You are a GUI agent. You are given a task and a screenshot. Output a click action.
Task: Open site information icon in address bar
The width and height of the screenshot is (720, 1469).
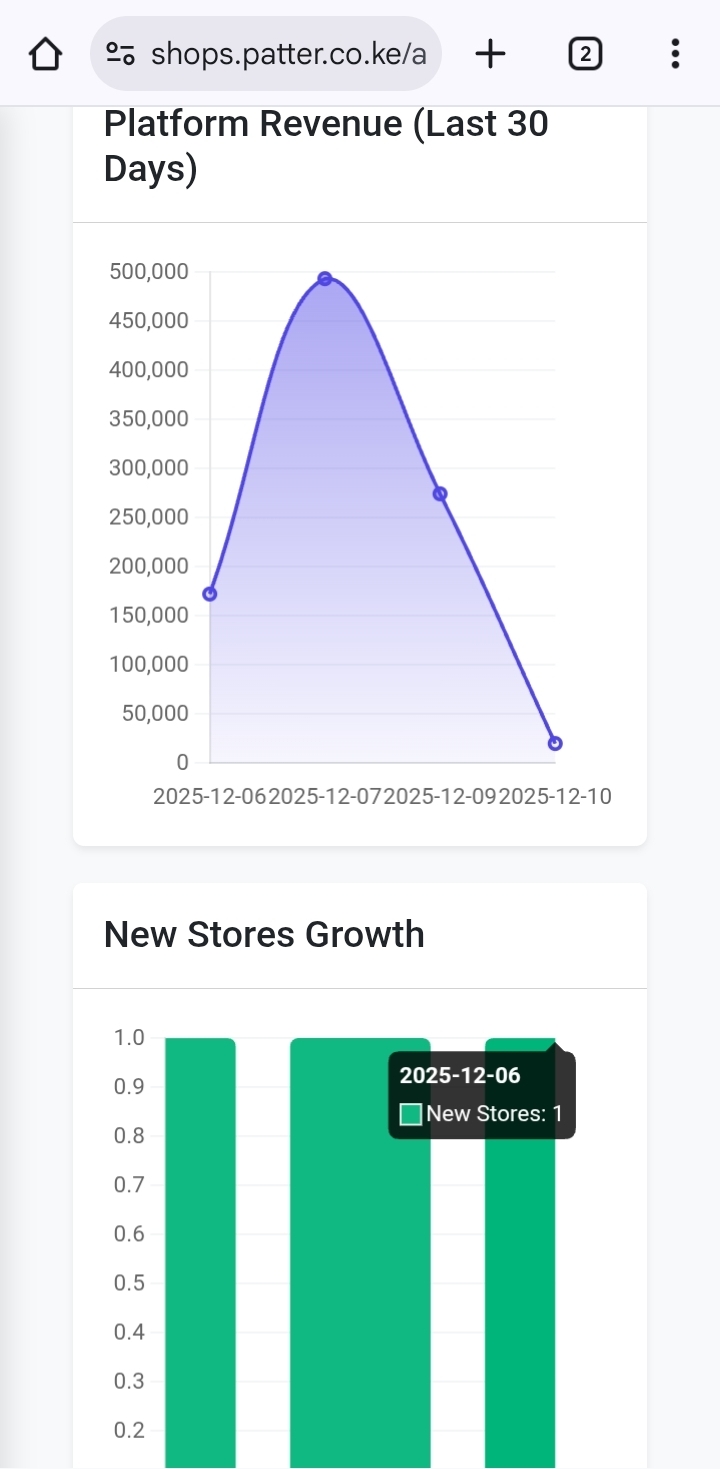pos(121,54)
